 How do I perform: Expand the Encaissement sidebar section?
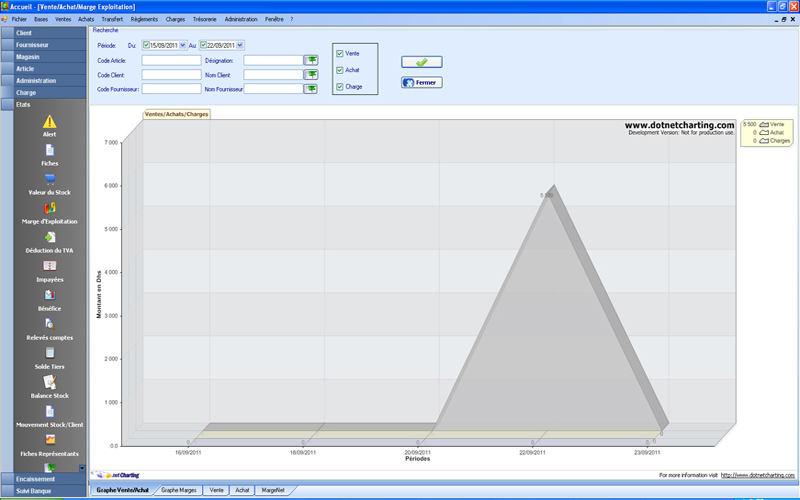pyautogui.click(x=43, y=479)
